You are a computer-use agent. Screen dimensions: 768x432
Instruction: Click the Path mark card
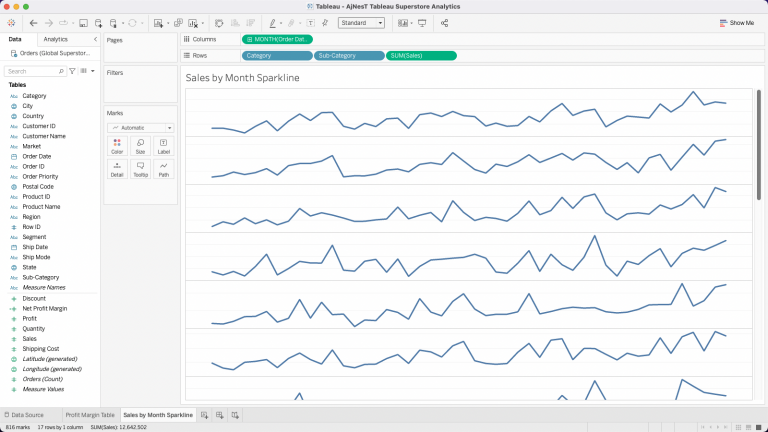[x=163, y=168]
